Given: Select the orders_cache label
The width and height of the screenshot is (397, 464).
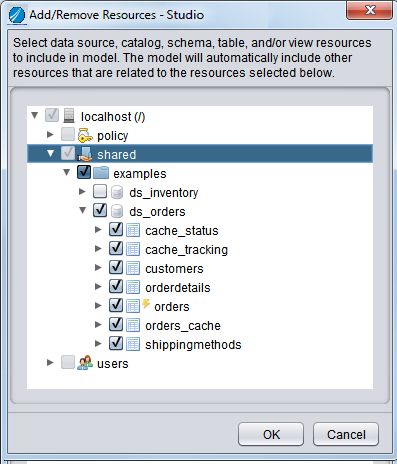Looking at the screenshot, I should (183, 326).
